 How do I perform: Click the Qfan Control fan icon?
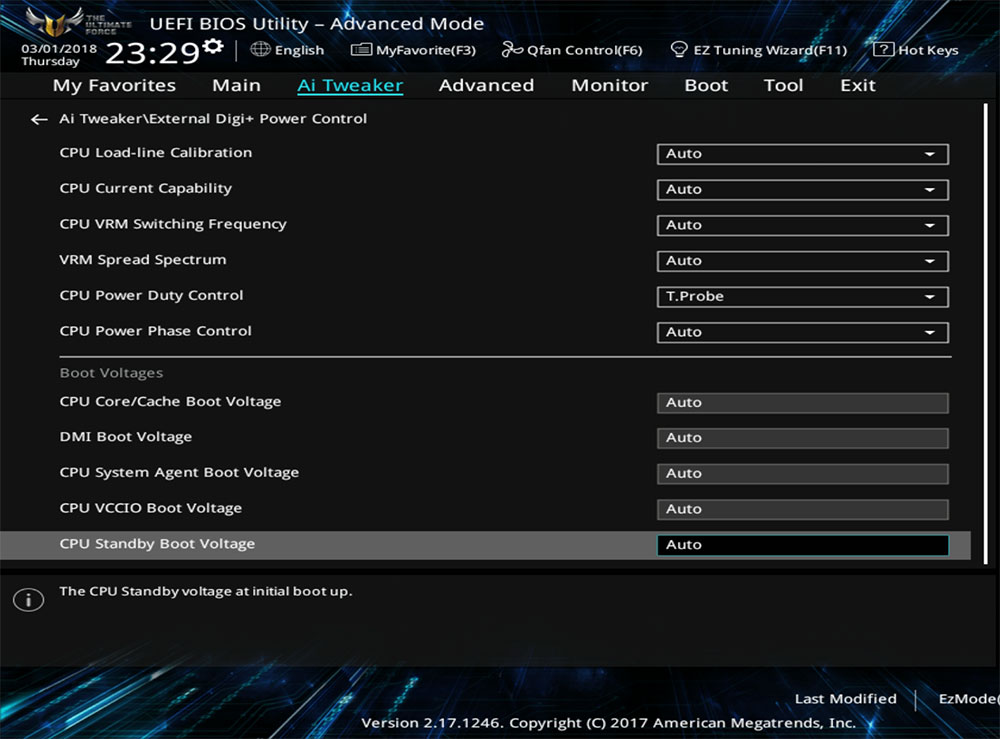[x=512, y=49]
